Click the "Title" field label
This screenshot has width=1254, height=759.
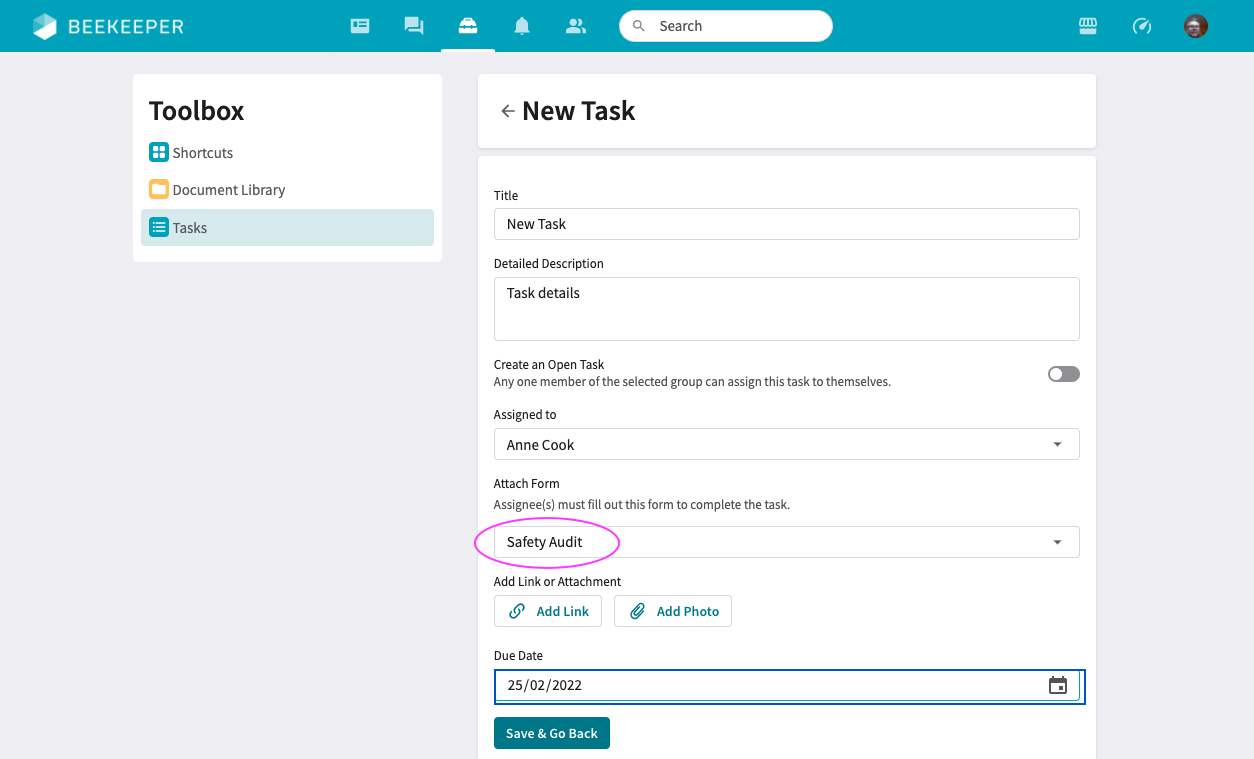(x=506, y=195)
